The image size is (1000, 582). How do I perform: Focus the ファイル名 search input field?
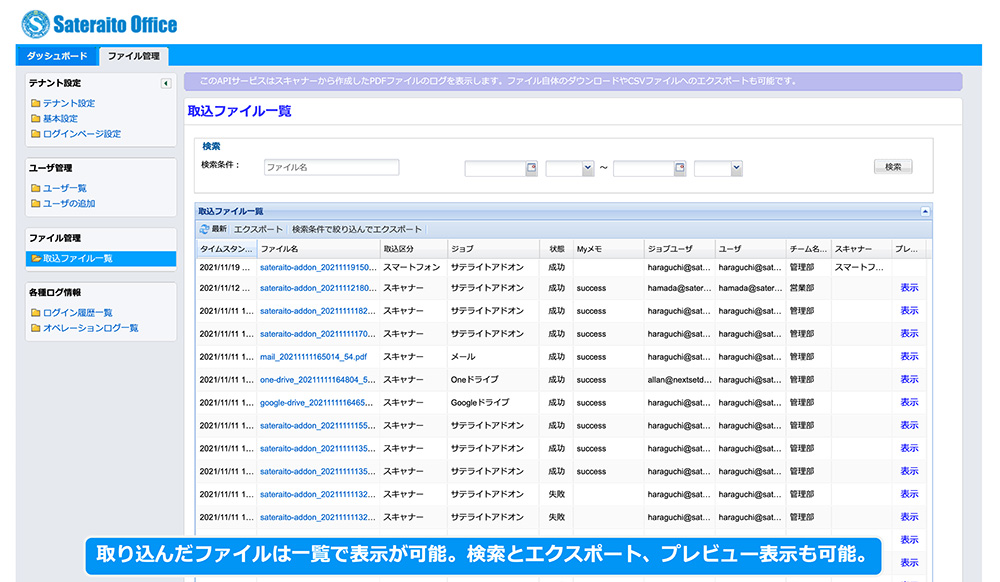[331, 168]
